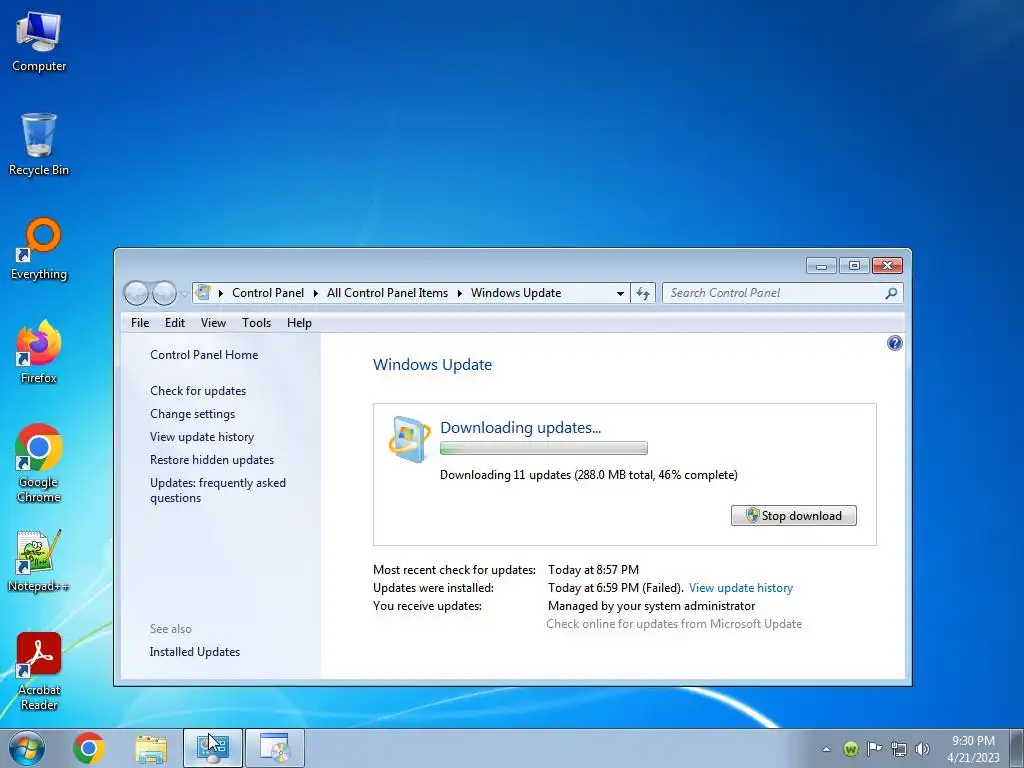Viewport: 1024px width, 768px height.
Task: Open the recent pages dropdown arrow
Action: coord(184,293)
